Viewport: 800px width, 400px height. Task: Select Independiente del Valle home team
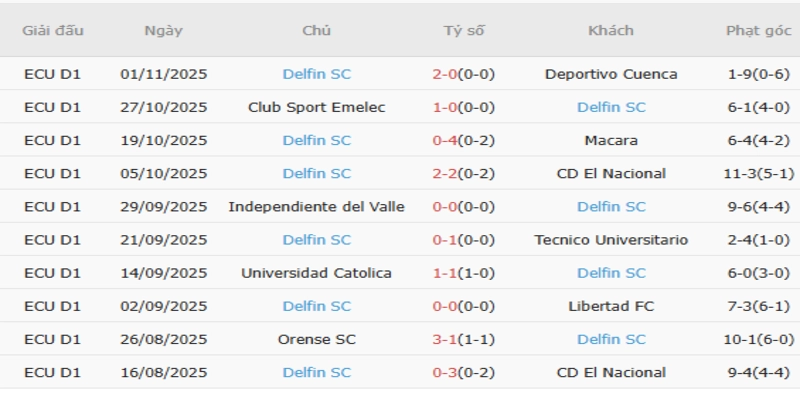tap(316, 206)
